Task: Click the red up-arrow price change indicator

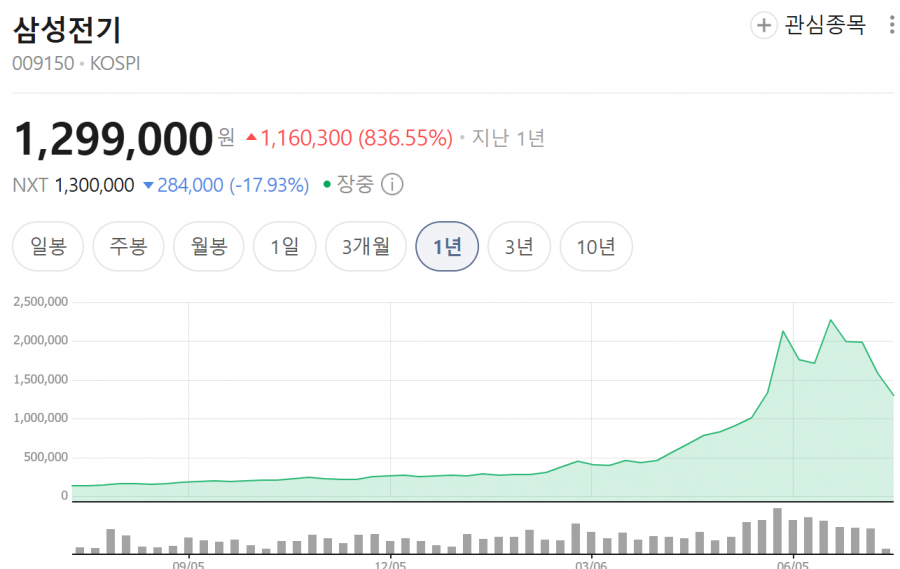Action: click(x=251, y=137)
